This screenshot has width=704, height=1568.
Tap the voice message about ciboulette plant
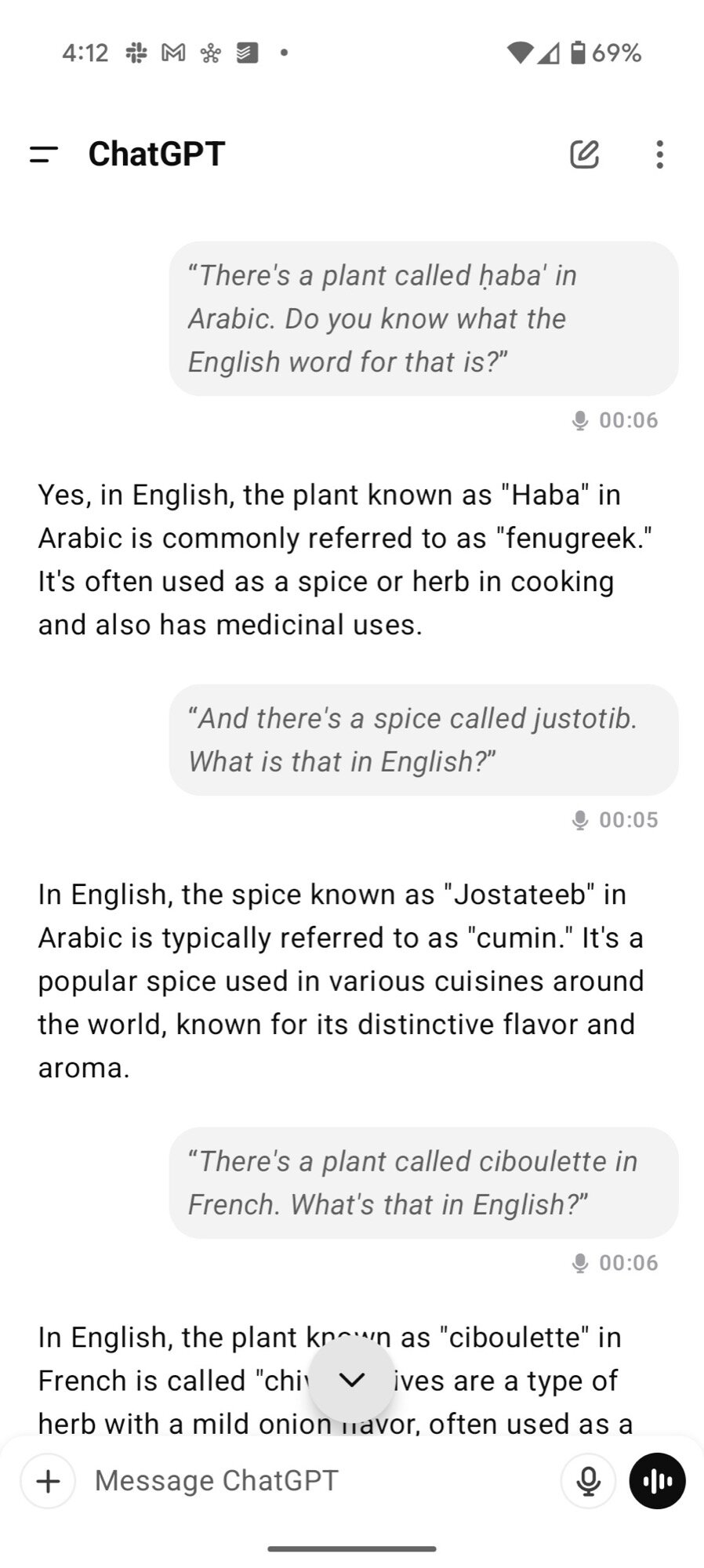[x=423, y=1183]
